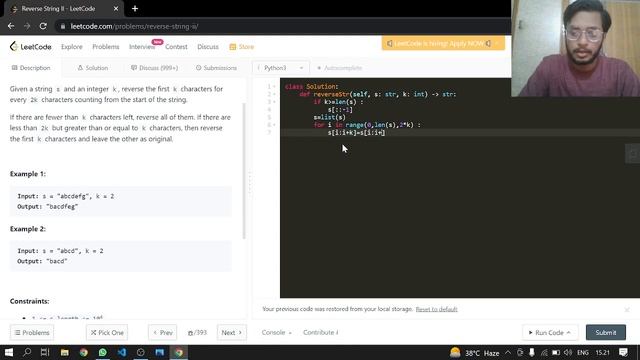
Task: Collapse the fold arrow on code line 3
Action: pyautogui.click(x=274, y=102)
